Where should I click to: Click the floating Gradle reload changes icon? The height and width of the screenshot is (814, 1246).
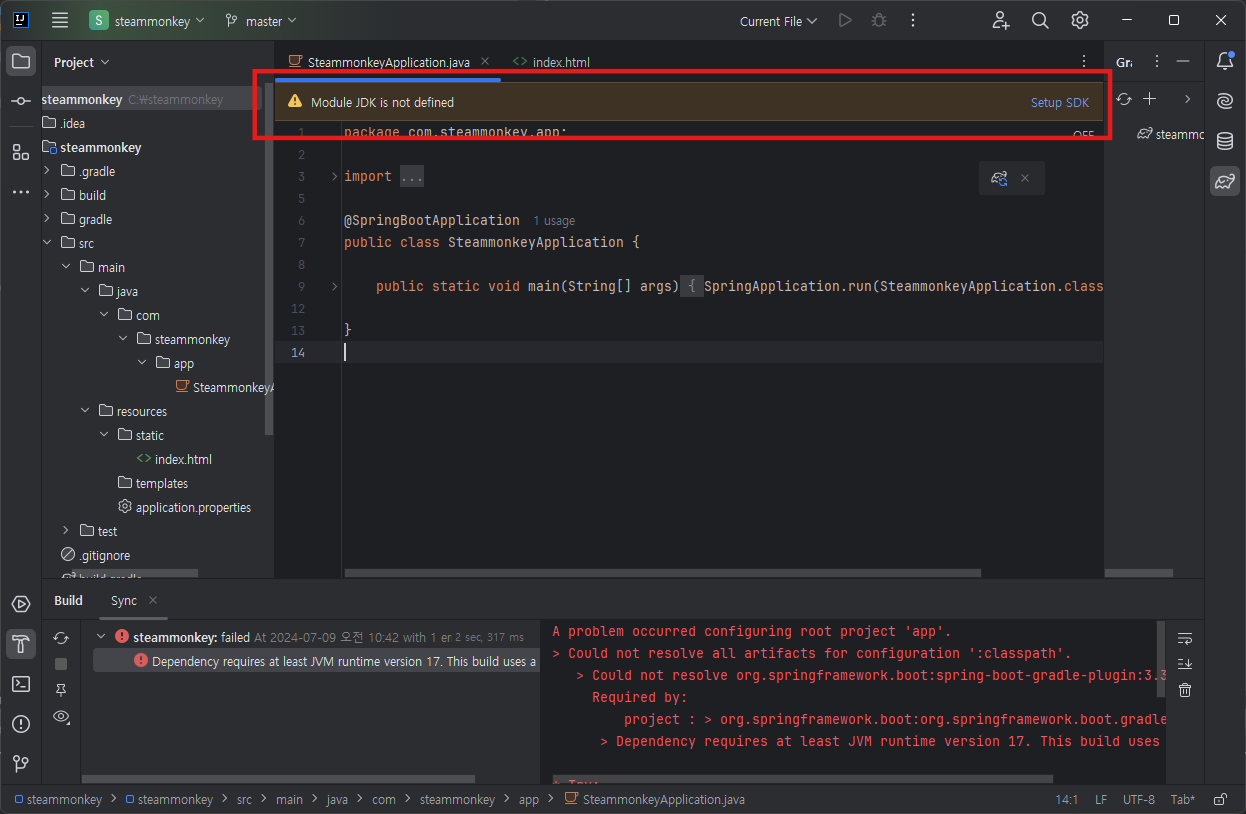(x=998, y=178)
